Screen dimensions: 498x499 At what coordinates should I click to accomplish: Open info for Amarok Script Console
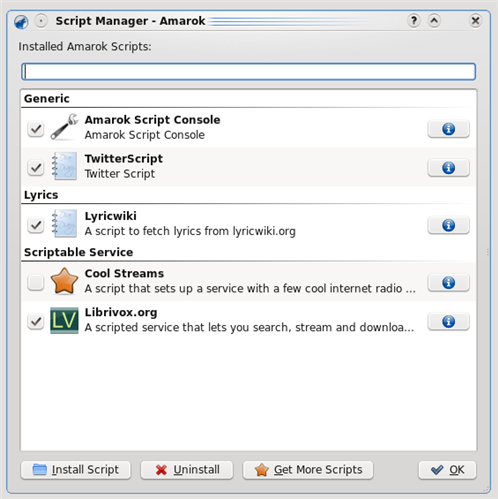point(448,129)
